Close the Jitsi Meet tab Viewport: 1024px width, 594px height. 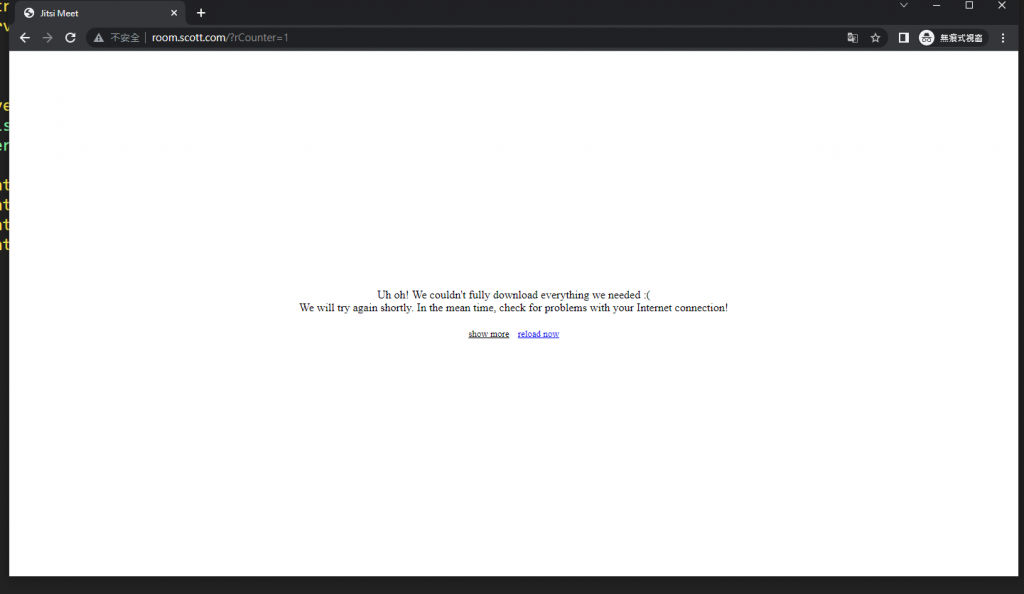(x=174, y=13)
